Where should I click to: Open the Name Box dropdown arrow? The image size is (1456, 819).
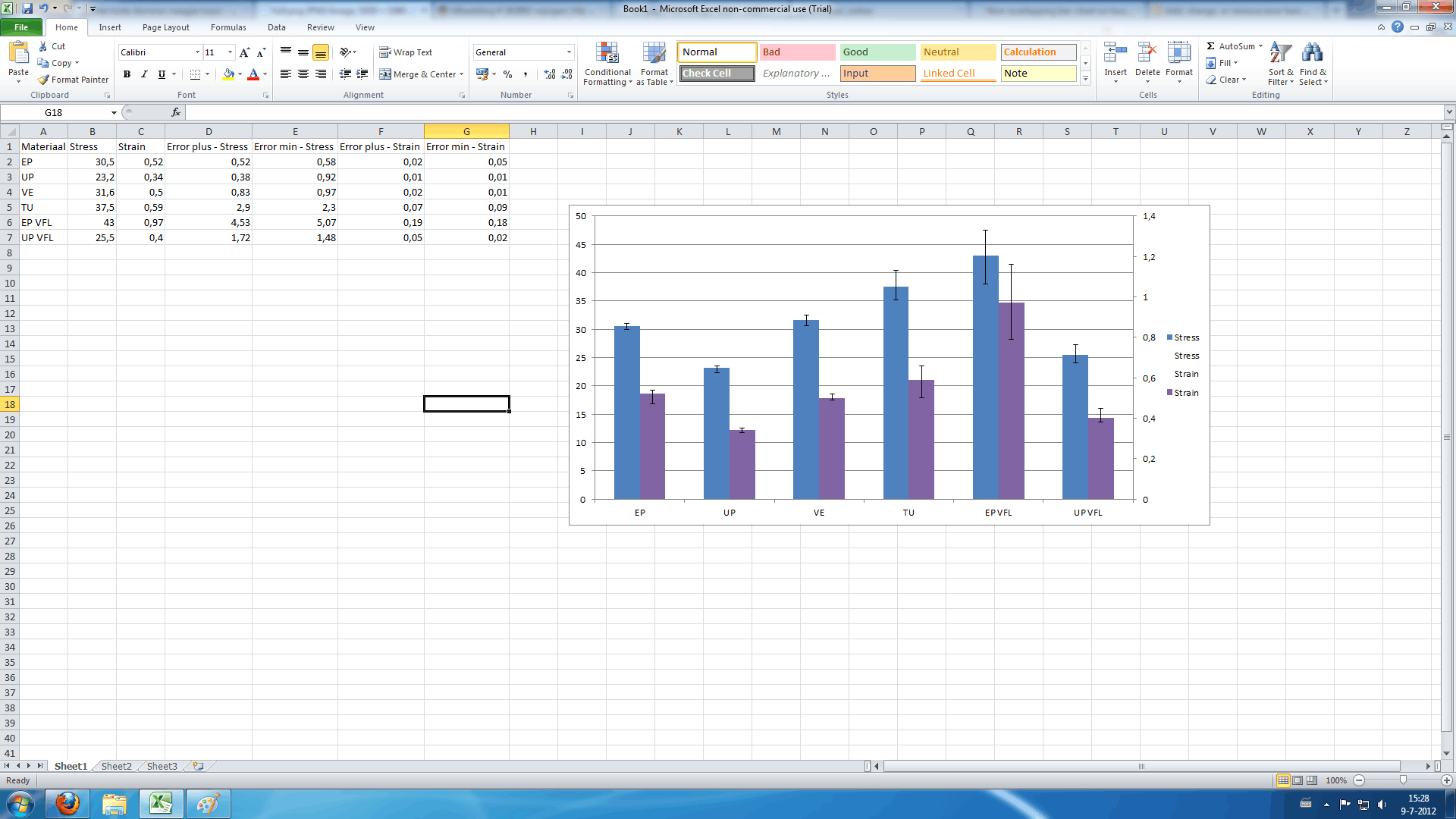tap(114, 112)
